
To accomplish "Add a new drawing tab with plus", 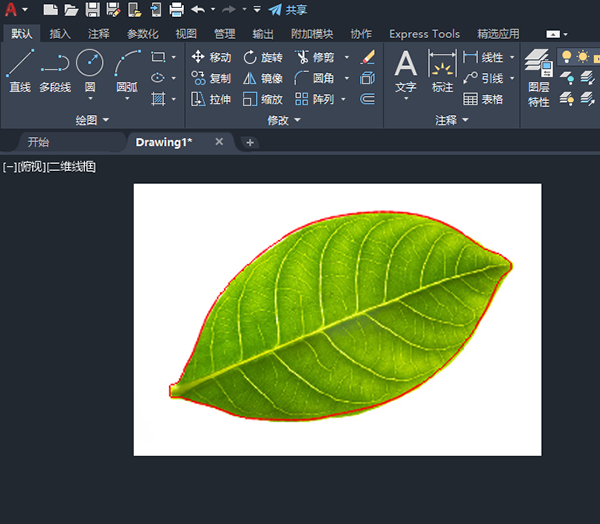I will point(250,142).
